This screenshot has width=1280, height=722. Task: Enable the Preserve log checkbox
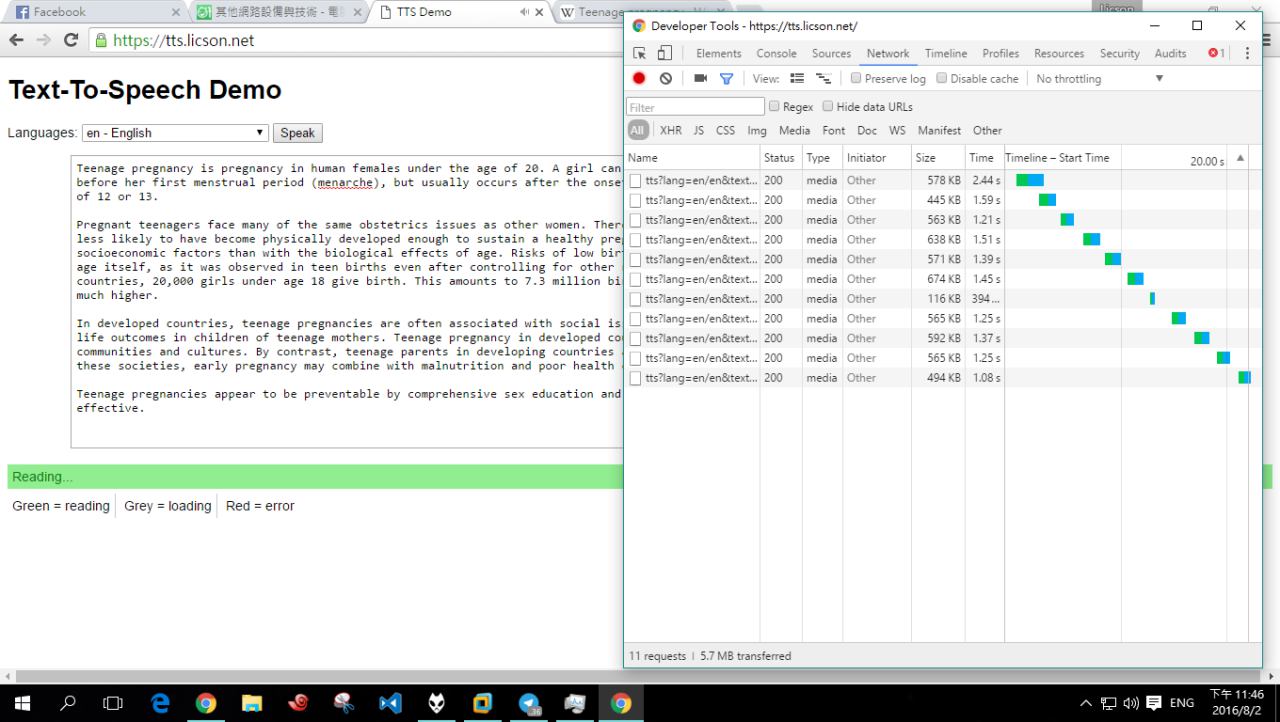point(856,79)
